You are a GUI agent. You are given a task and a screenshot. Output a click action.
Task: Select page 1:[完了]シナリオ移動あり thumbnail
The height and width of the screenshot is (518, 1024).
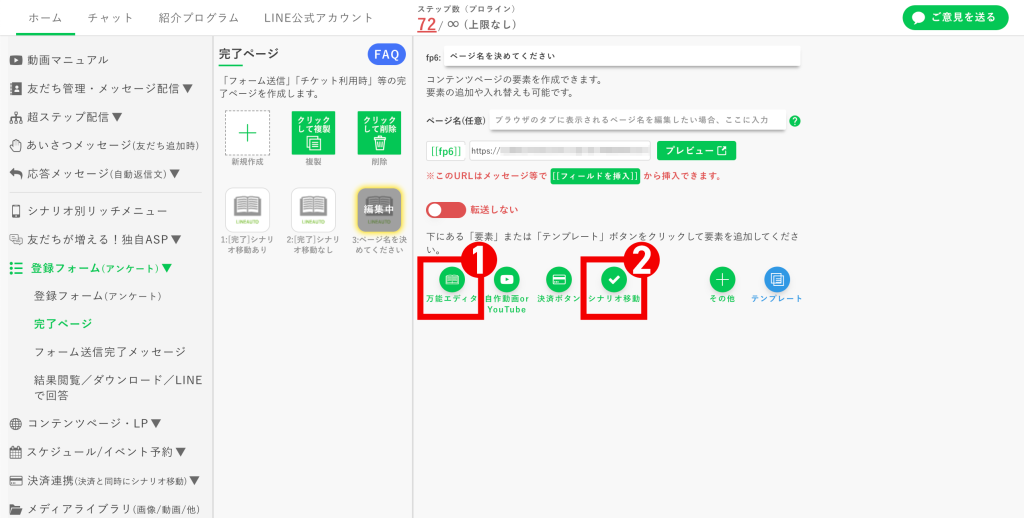(248, 210)
